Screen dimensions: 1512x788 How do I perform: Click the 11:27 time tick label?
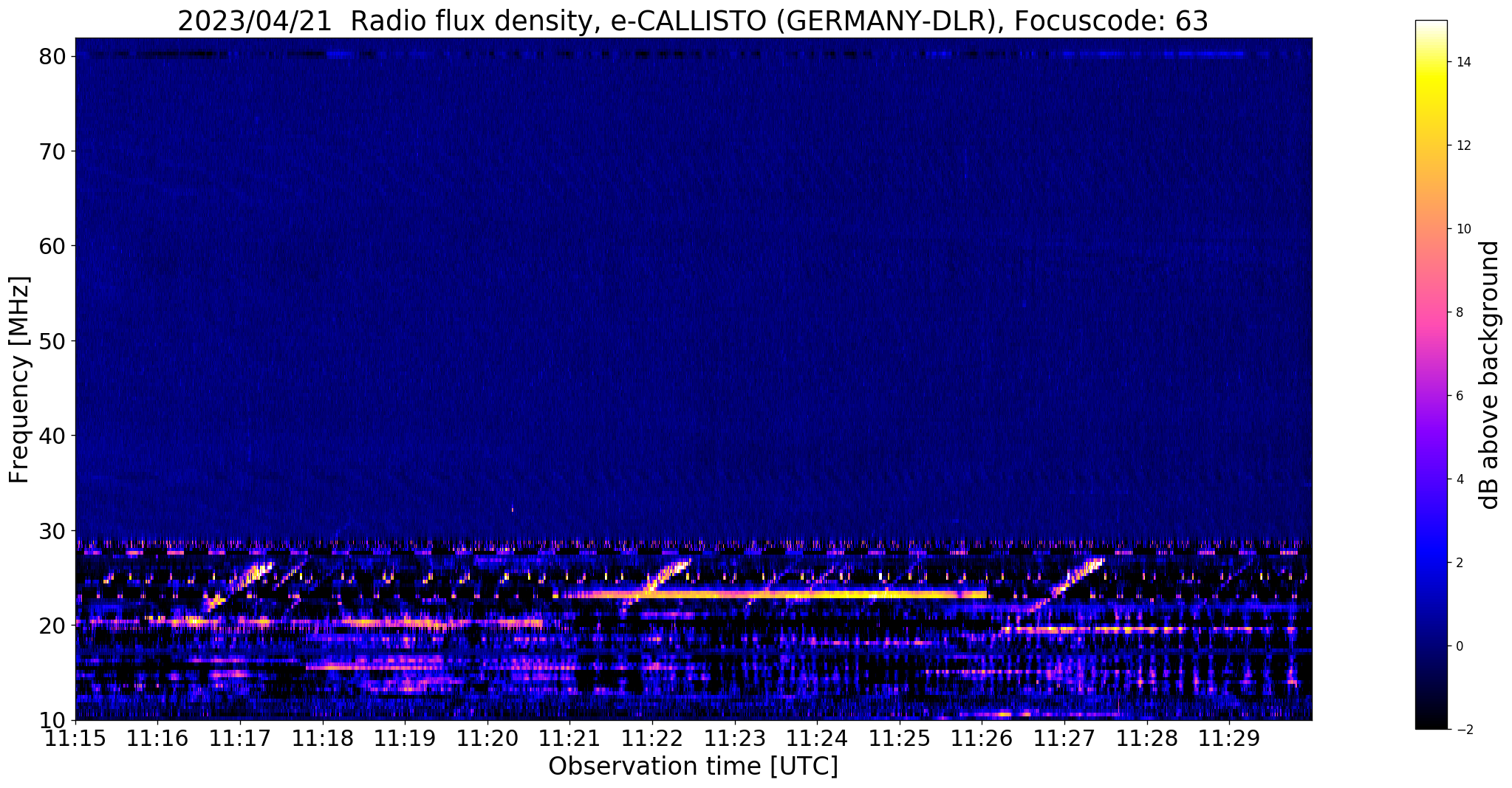(x=1064, y=738)
